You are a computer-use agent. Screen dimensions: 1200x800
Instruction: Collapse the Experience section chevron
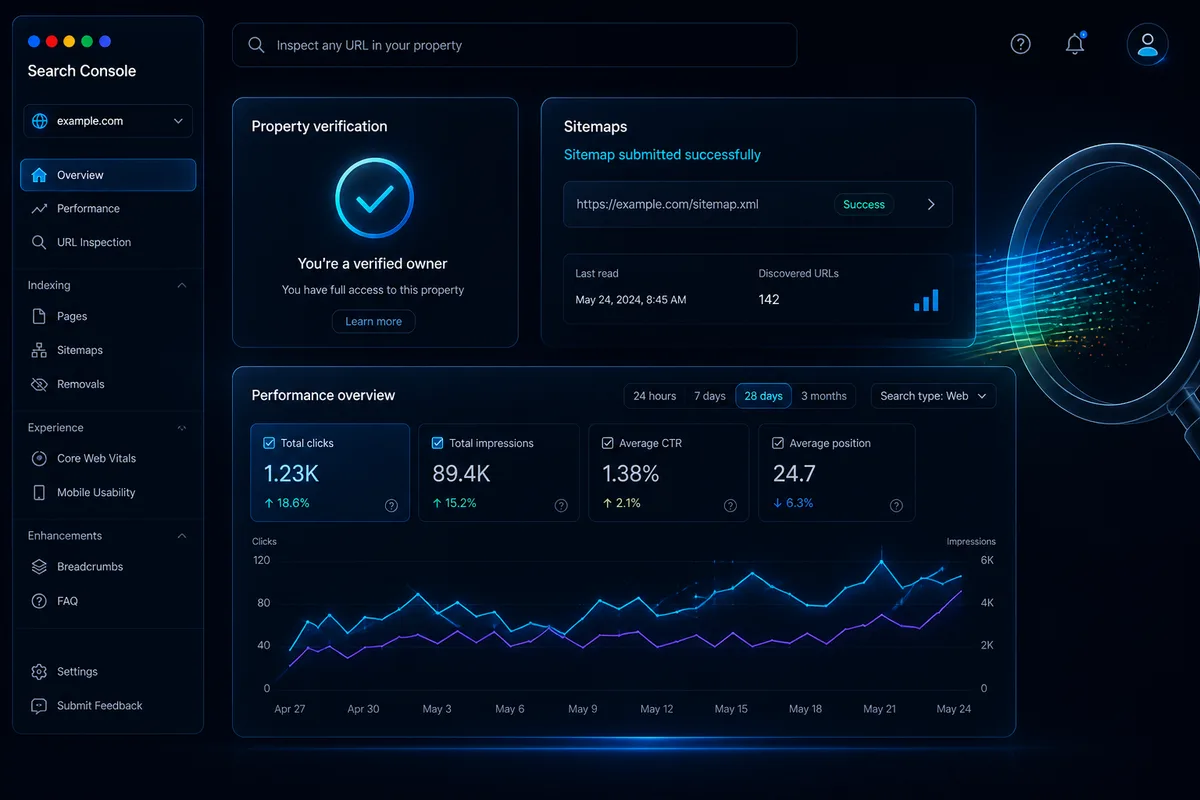[181, 427]
